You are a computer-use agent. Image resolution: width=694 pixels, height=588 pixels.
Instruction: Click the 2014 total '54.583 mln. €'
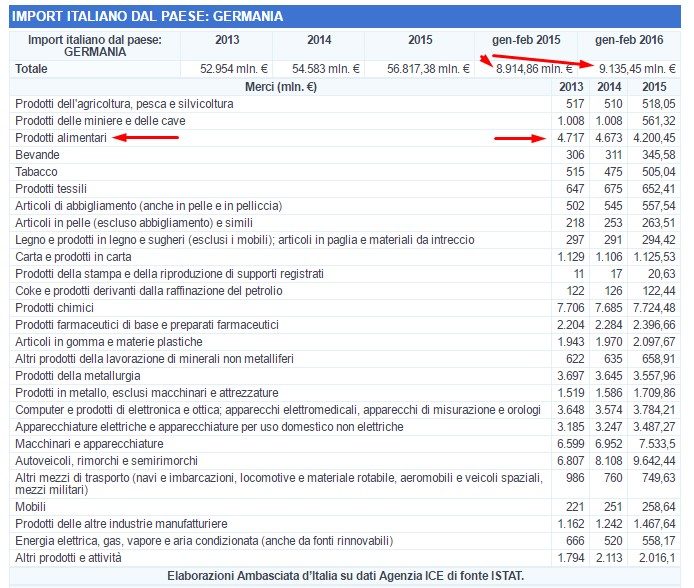click(x=326, y=69)
